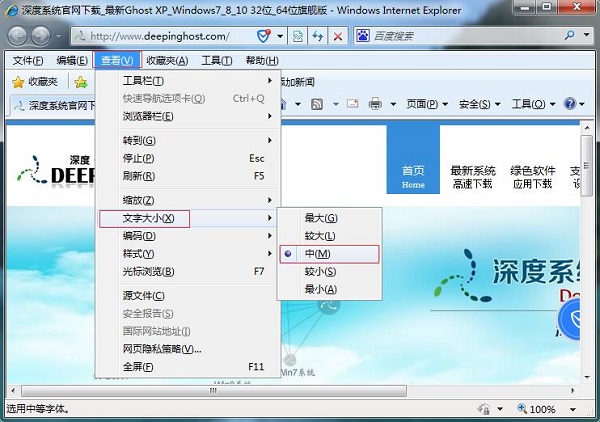Viewport: 600px width, 422px height.
Task: Choose Smallest (最小) text size
Action: [329, 290]
